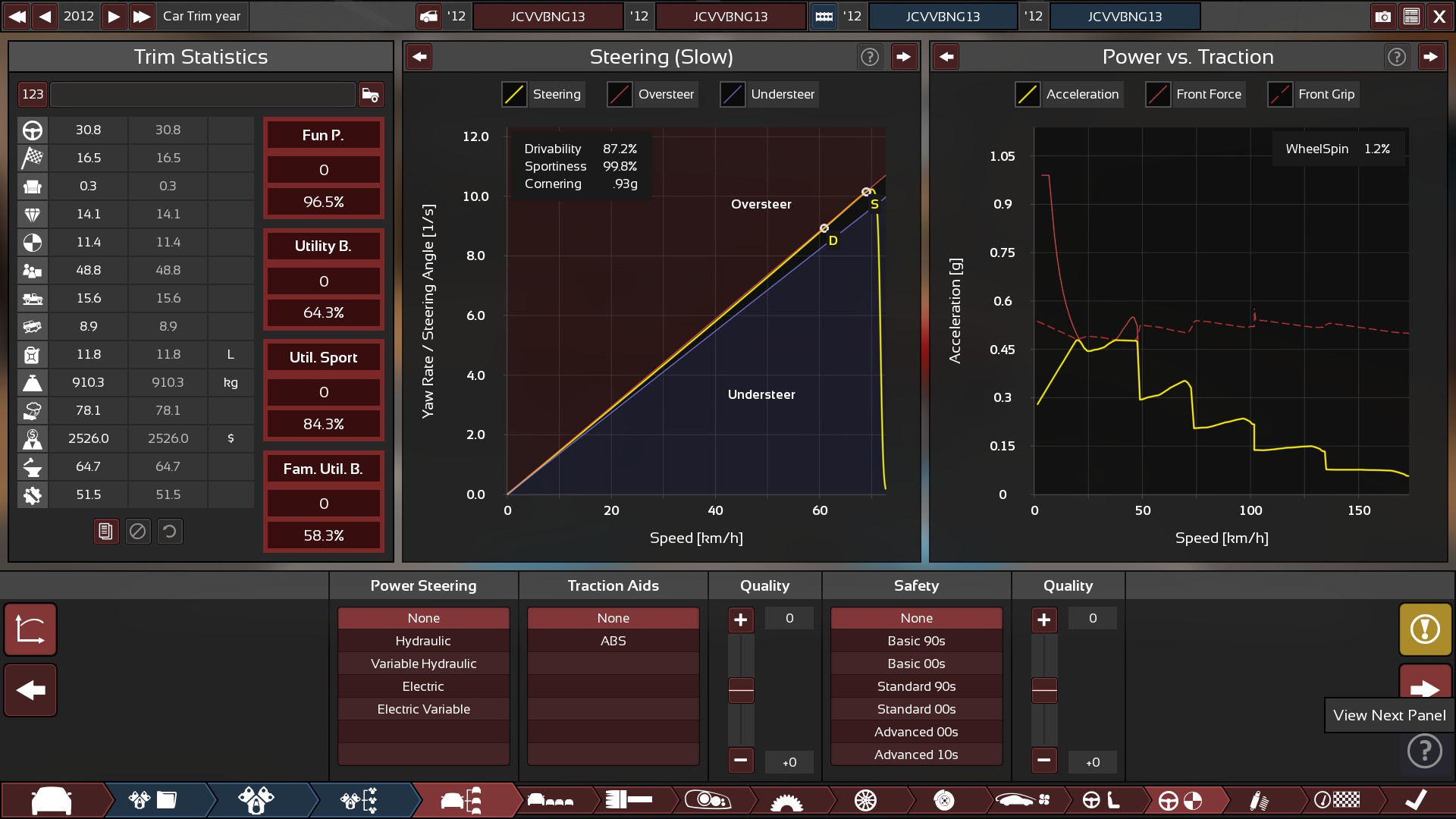Select the Fun P. demographic

(x=323, y=135)
